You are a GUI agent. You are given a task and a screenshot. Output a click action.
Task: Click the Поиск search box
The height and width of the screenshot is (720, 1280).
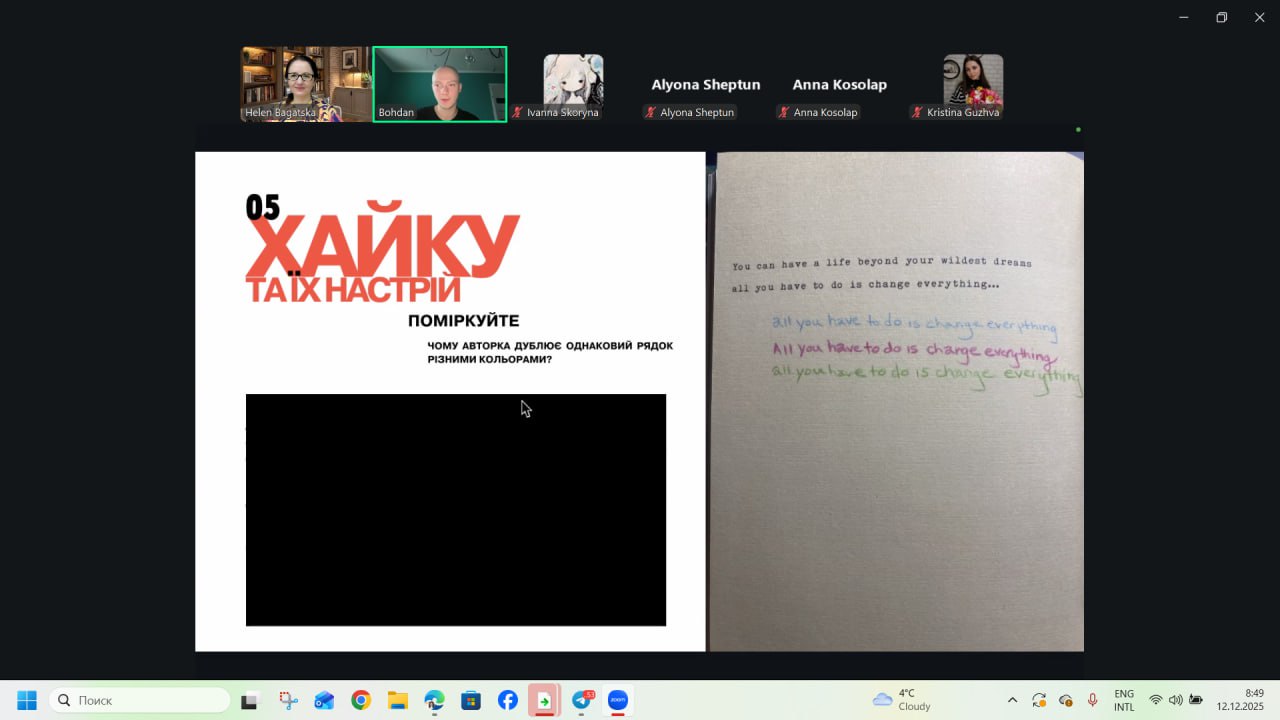tap(140, 700)
